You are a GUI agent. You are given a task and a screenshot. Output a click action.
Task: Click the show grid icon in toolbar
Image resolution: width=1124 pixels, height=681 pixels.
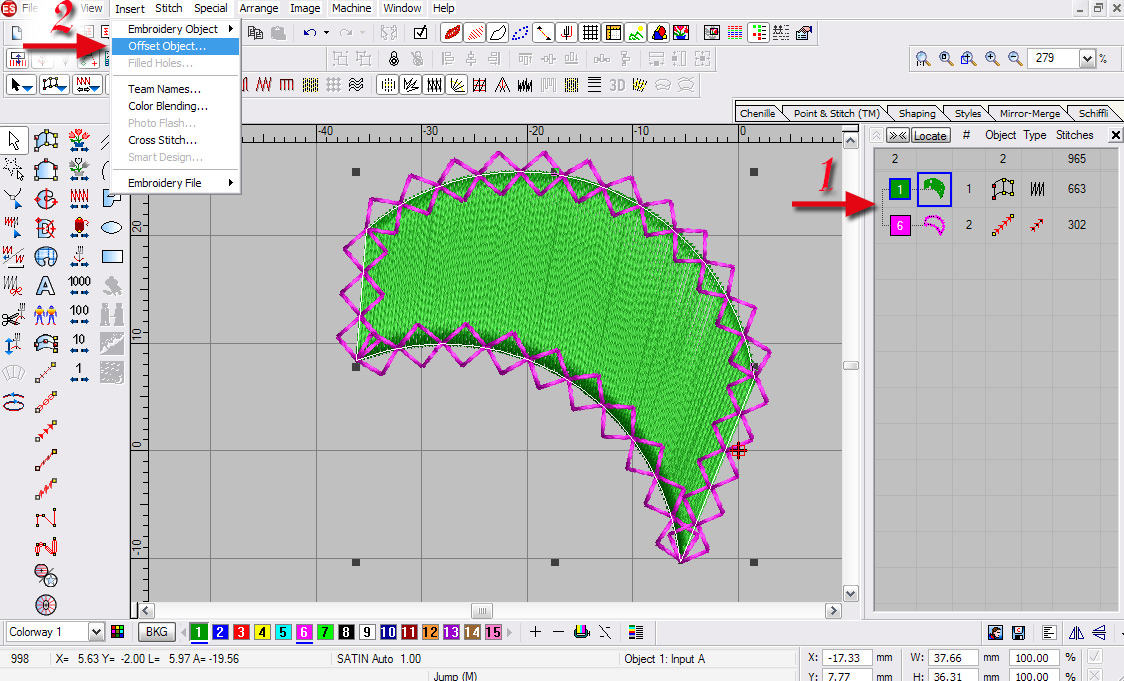pos(591,33)
